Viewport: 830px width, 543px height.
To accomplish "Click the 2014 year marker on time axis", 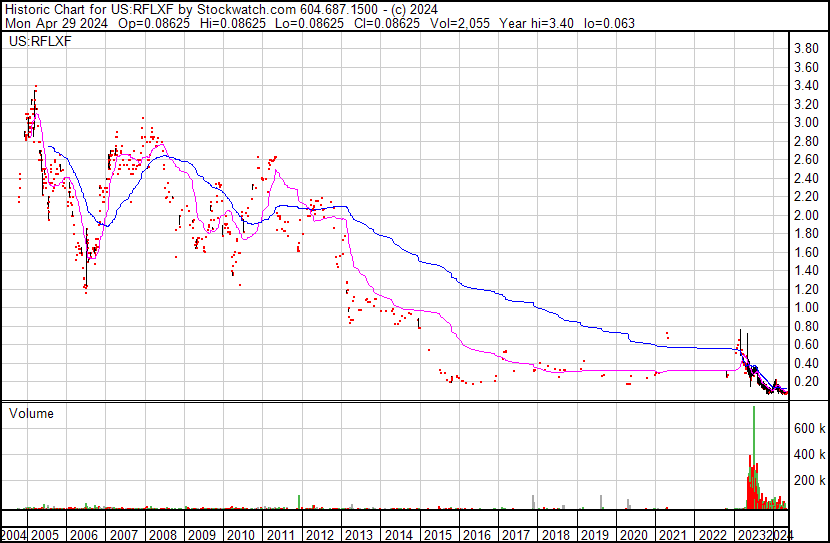I will 398,534.
